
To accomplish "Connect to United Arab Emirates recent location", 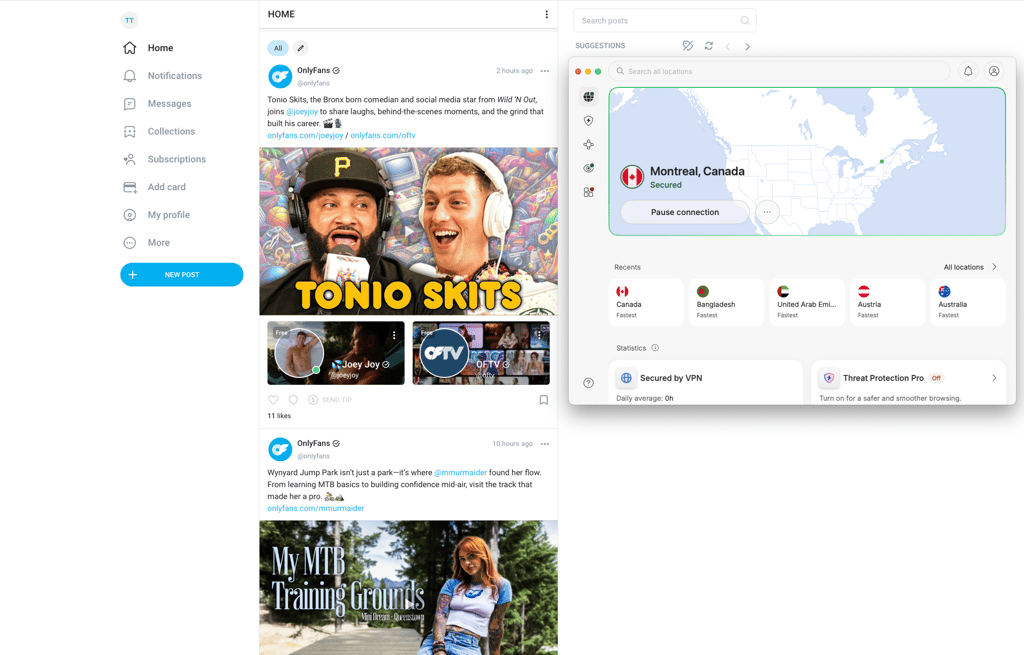I will (x=807, y=302).
